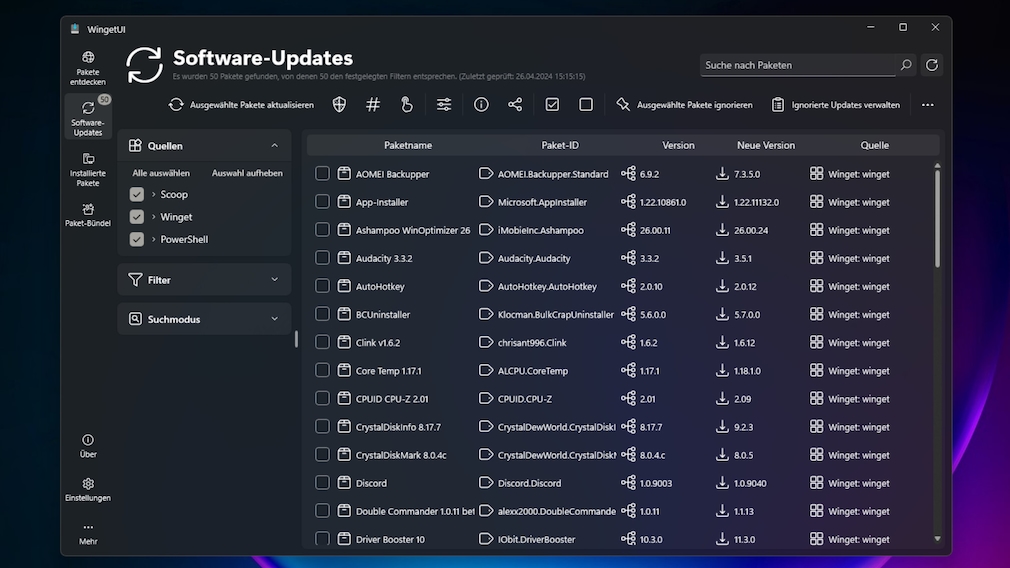Open installation options sliders icon
The width and height of the screenshot is (1010, 568).
point(444,104)
